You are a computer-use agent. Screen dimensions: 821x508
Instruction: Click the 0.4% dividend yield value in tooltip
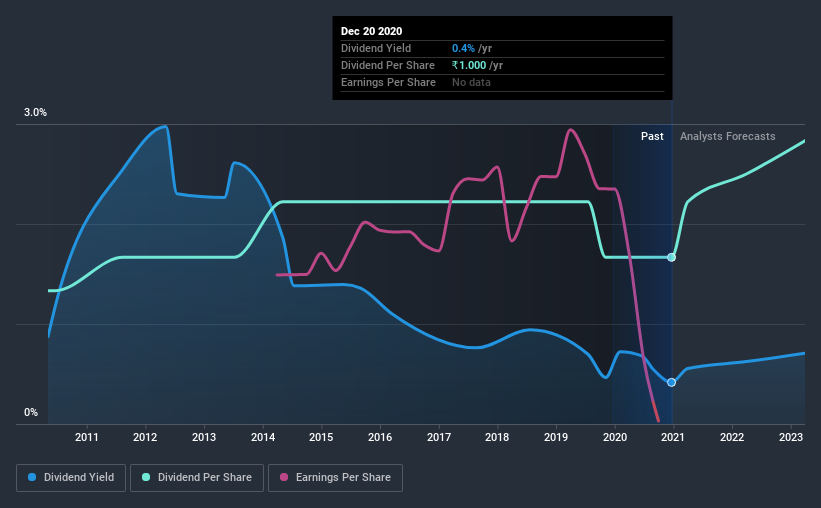tap(463, 48)
